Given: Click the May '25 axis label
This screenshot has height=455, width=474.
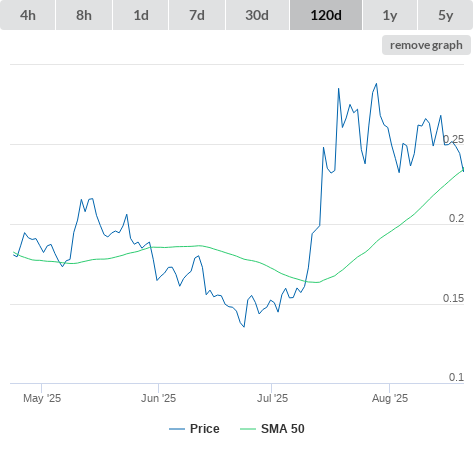Looking at the screenshot, I should 42,398.
